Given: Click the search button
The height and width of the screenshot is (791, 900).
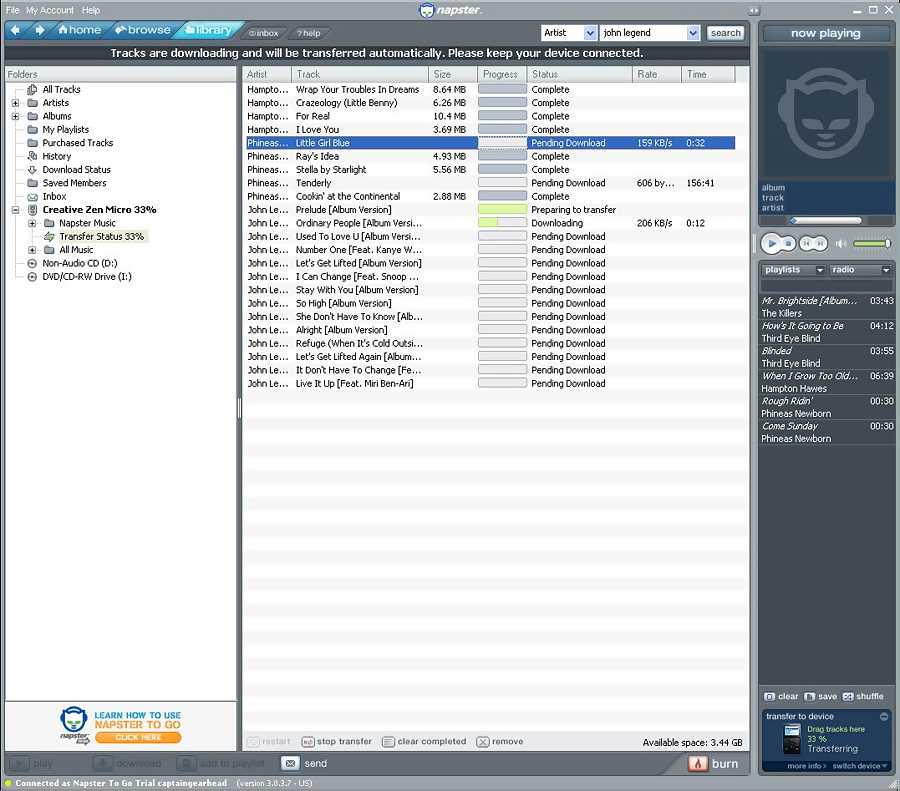Looking at the screenshot, I should tap(726, 33).
